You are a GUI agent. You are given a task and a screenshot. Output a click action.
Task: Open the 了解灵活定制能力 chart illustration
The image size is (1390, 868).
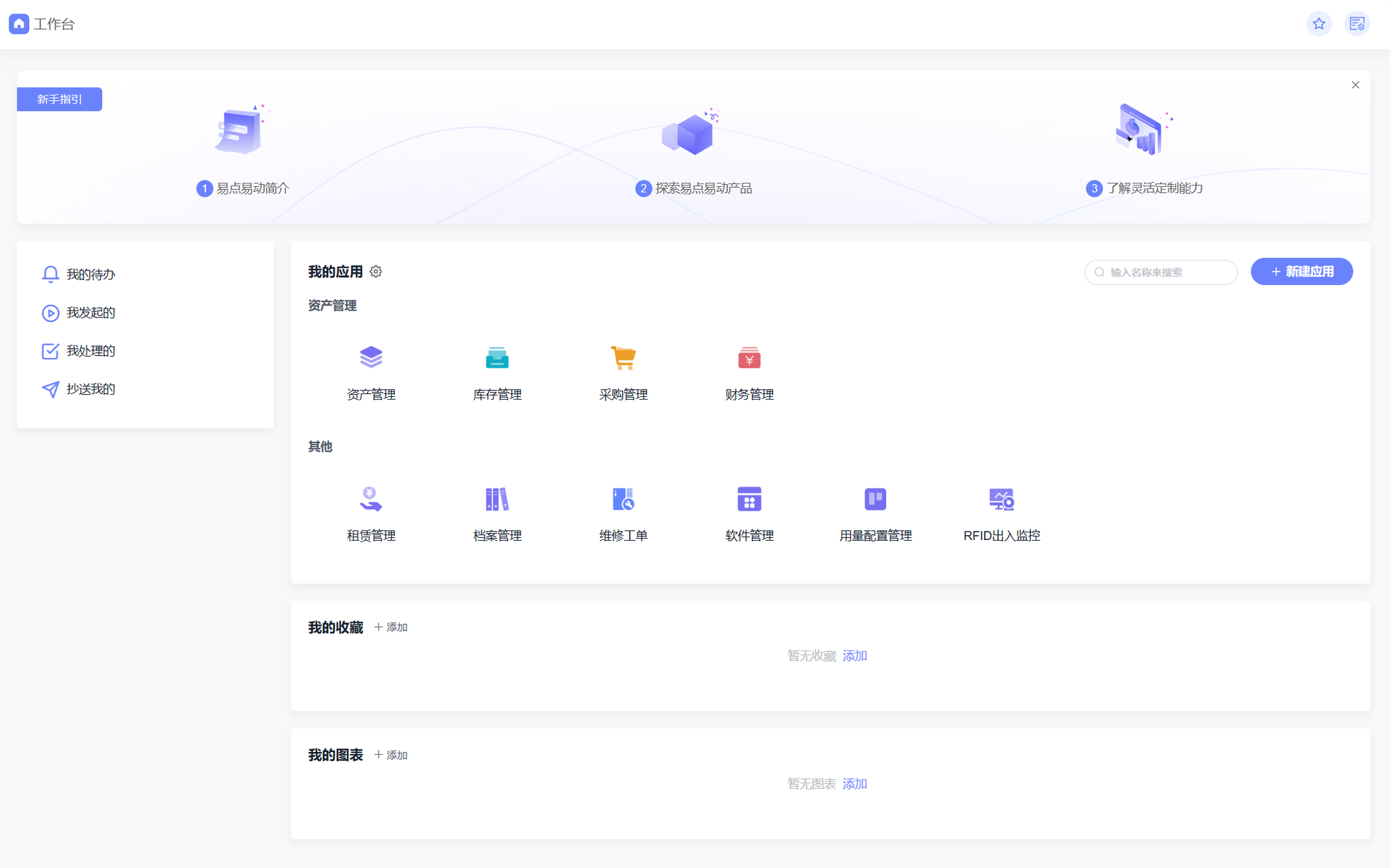[1143, 130]
